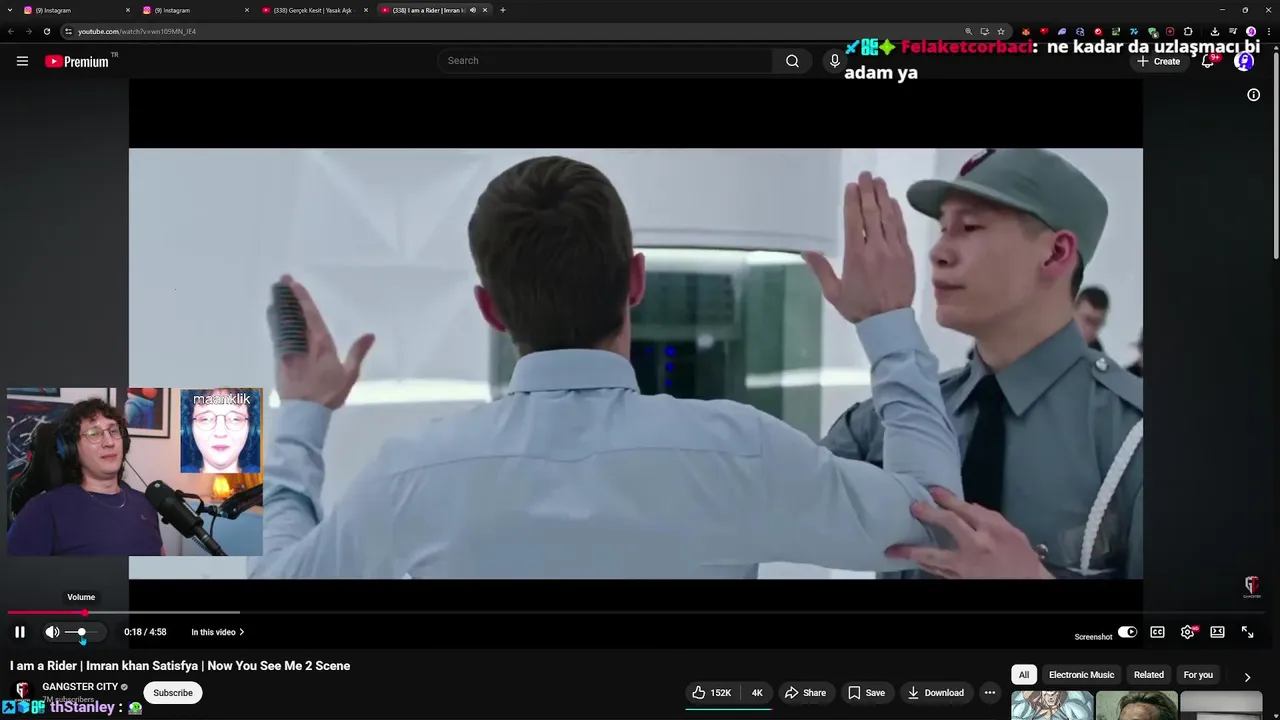Image resolution: width=1280 pixels, height=720 pixels.
Task: Pause the playing video
Action: point(19,632)
